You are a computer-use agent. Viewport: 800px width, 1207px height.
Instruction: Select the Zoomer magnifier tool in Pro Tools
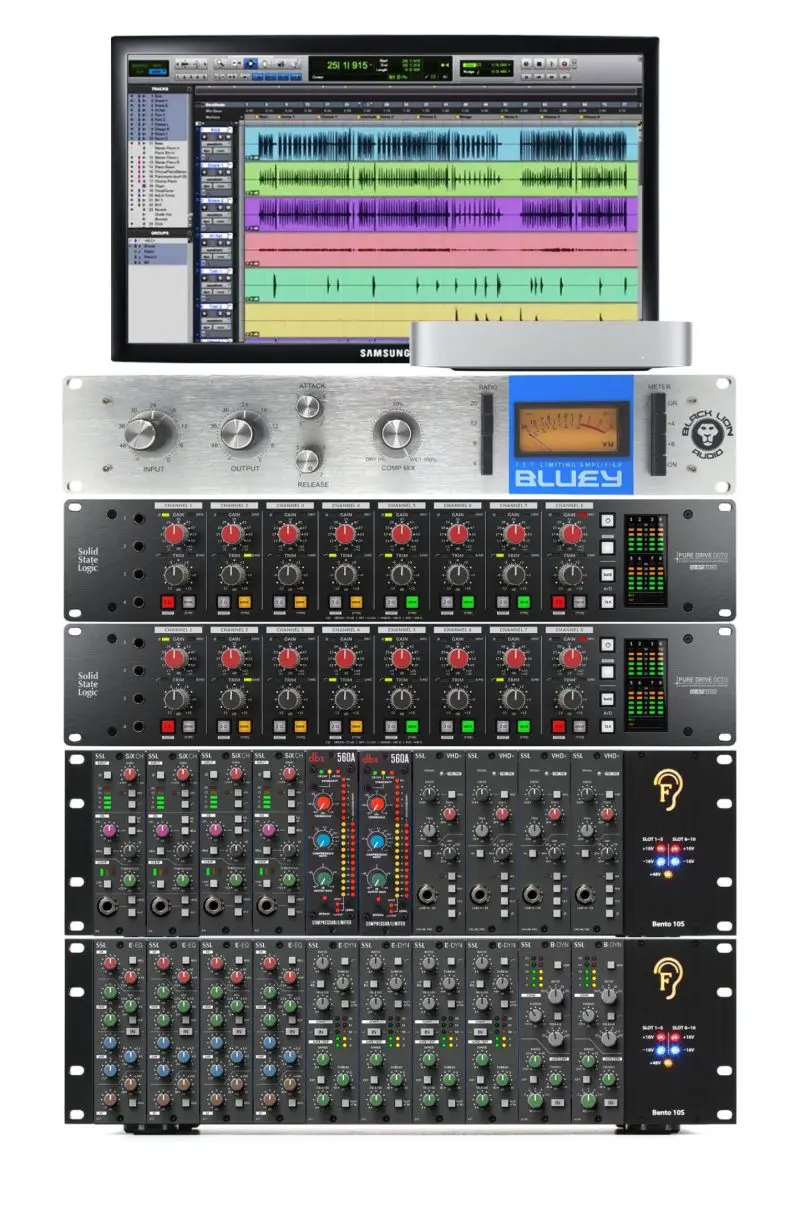pos(220,63)
